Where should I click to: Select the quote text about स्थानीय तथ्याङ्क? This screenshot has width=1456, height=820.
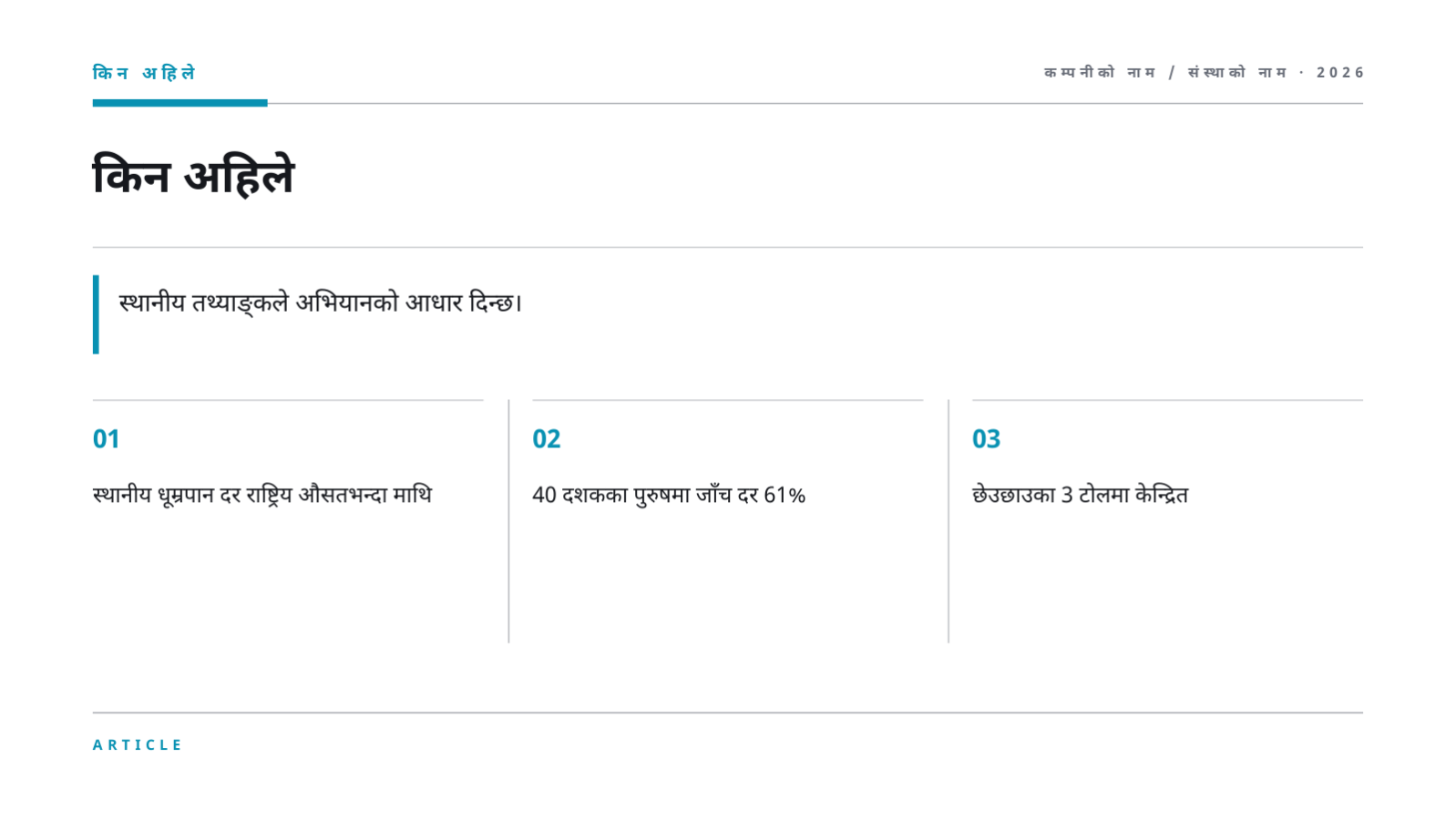(321, 302)
